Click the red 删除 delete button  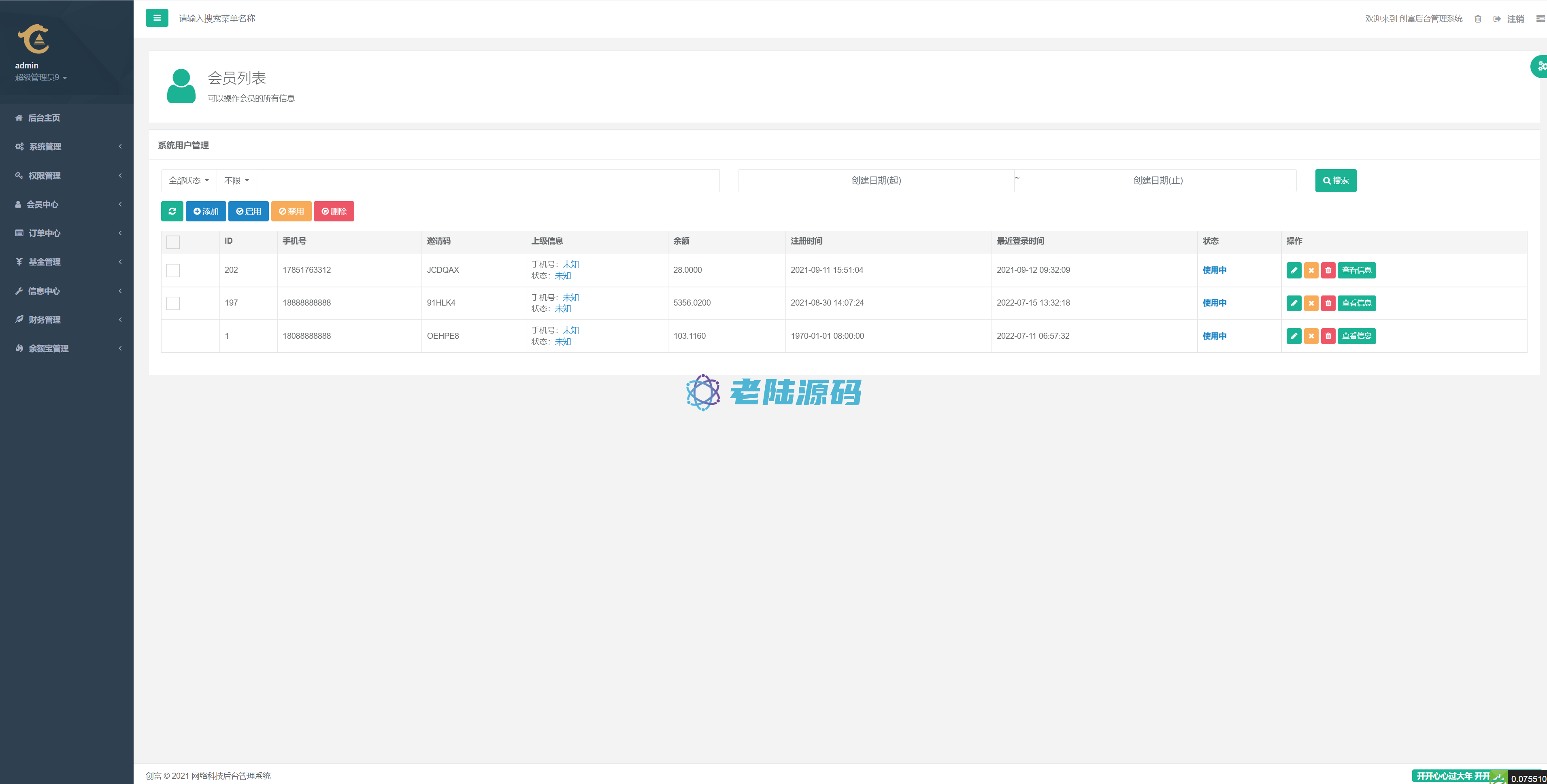334,211
